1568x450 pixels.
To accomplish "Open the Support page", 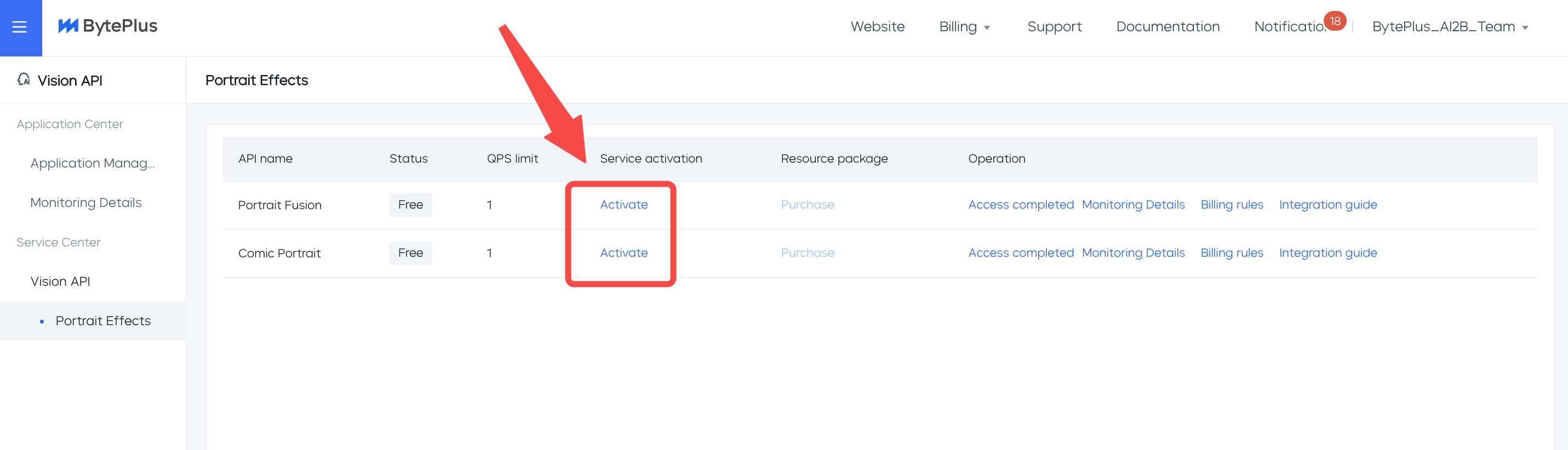I will (x=1054, y=27).
